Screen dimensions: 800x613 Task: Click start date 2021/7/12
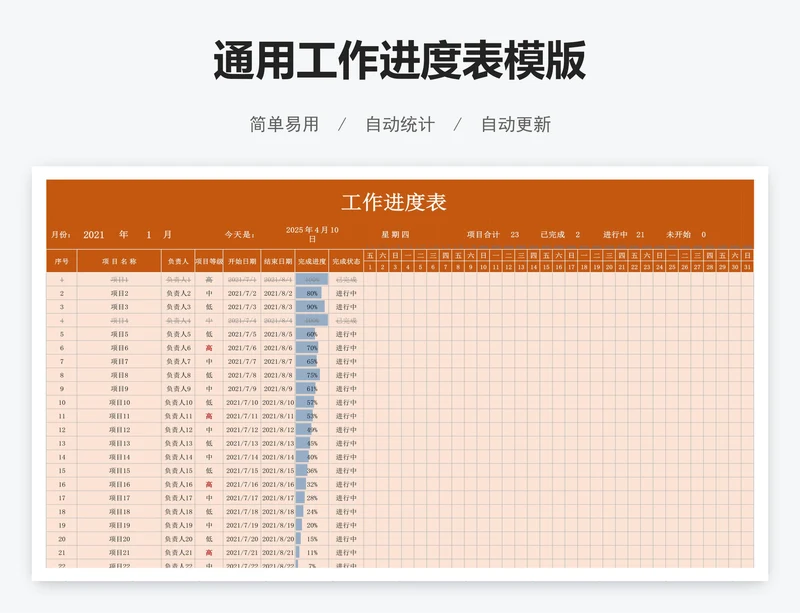242,430
